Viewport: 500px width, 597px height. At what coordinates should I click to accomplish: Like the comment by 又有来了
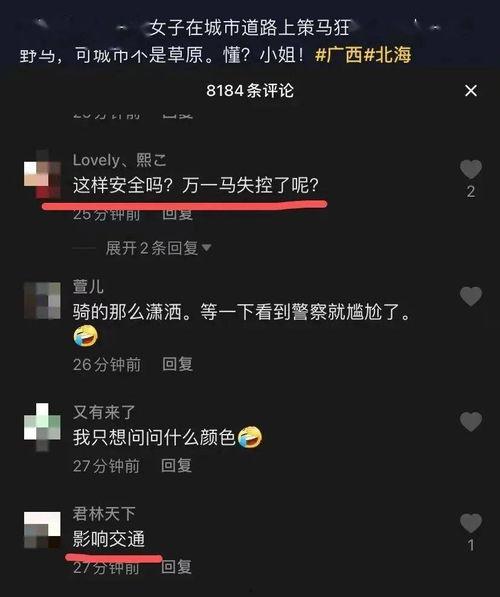[471, 421]
